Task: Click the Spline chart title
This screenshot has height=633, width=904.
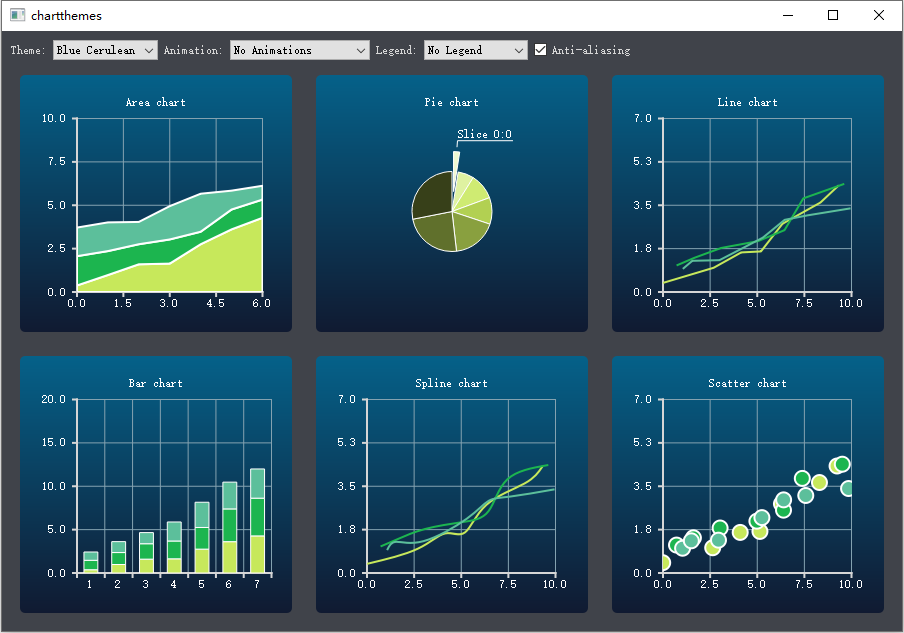Action: 451,383
